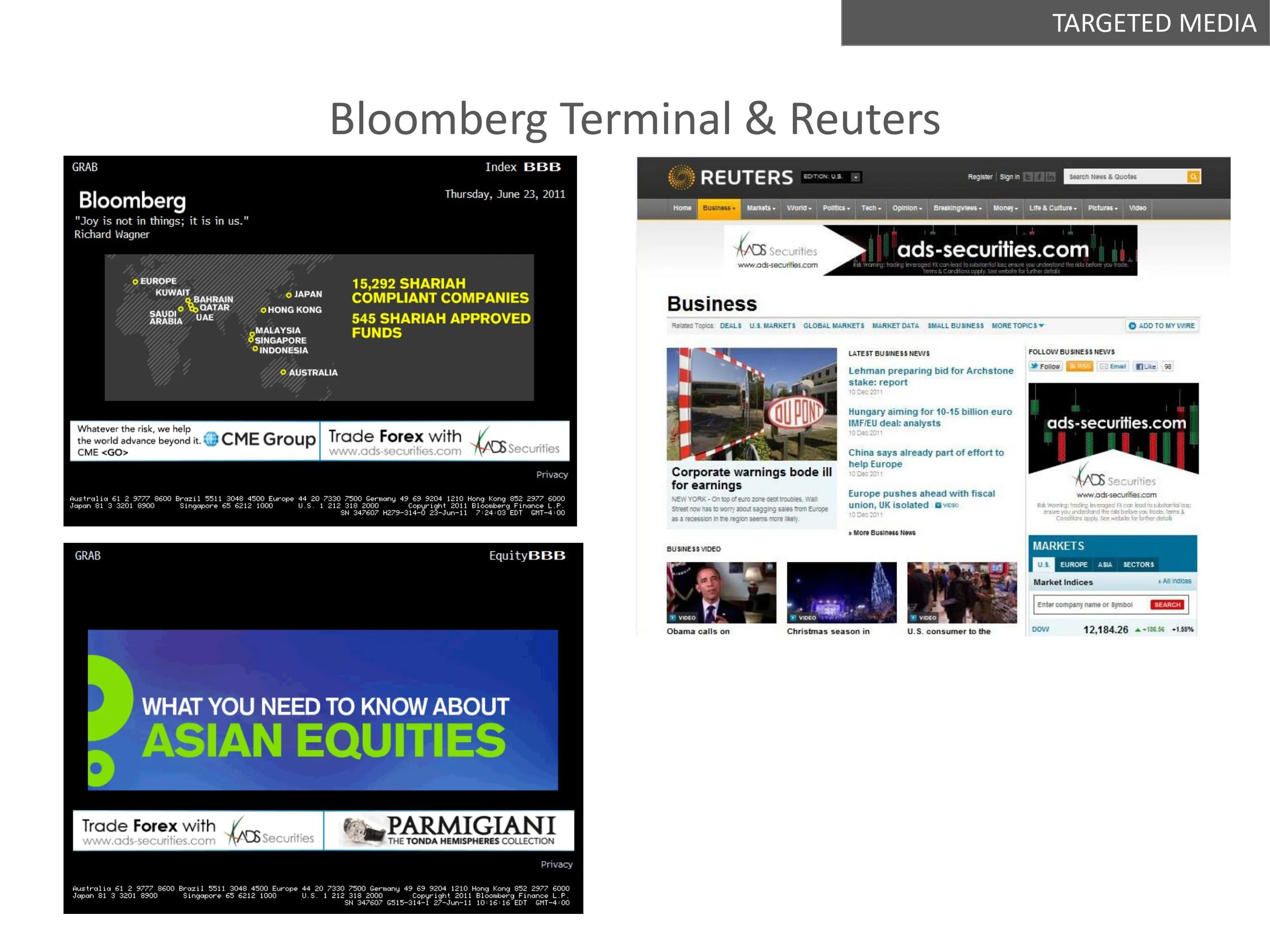Click the Japan map marker
Image resolution: width=1270 pixels, height=952 pixels.
(289, 295)
